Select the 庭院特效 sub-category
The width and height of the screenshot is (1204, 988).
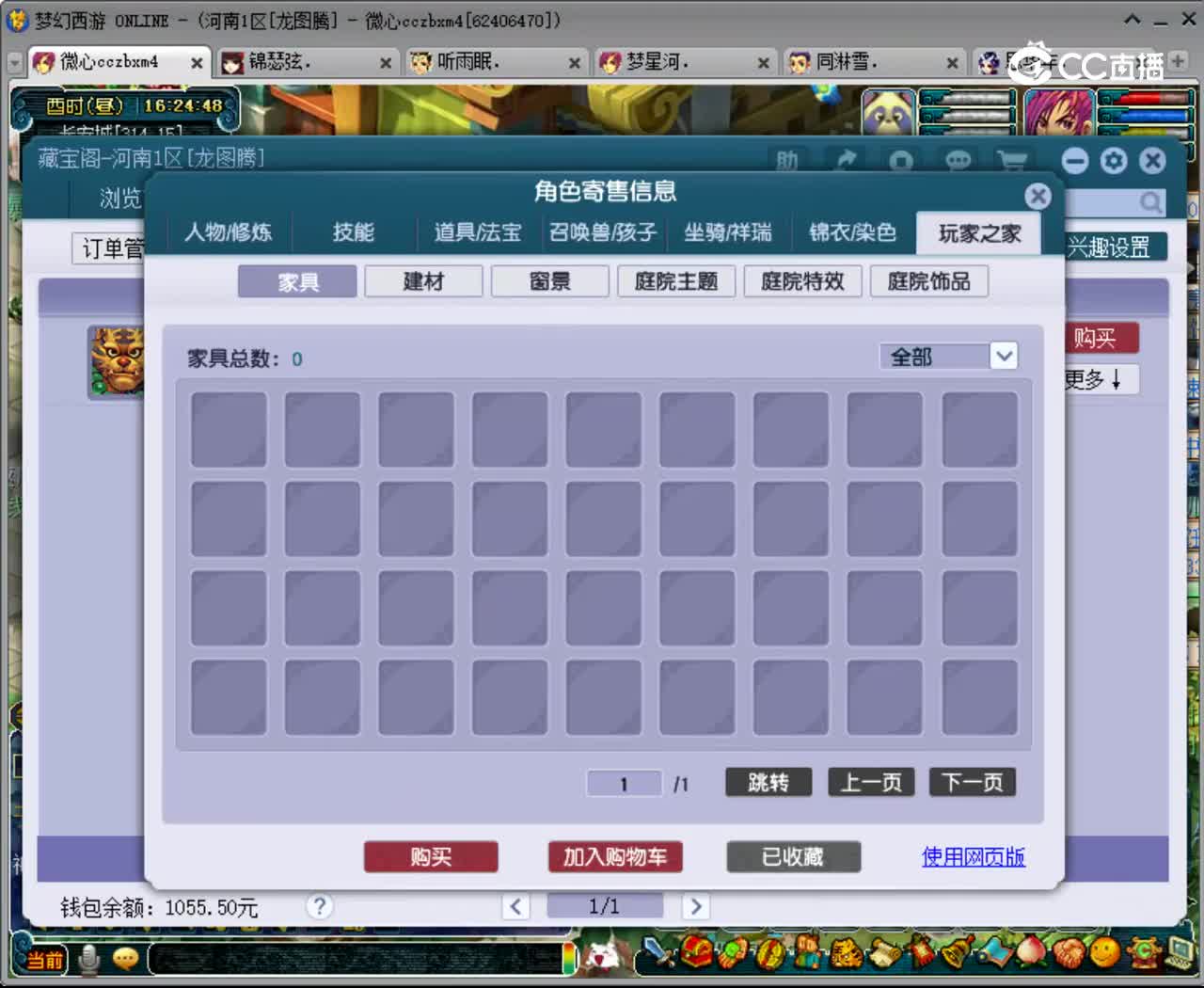[x=802, y=281]
